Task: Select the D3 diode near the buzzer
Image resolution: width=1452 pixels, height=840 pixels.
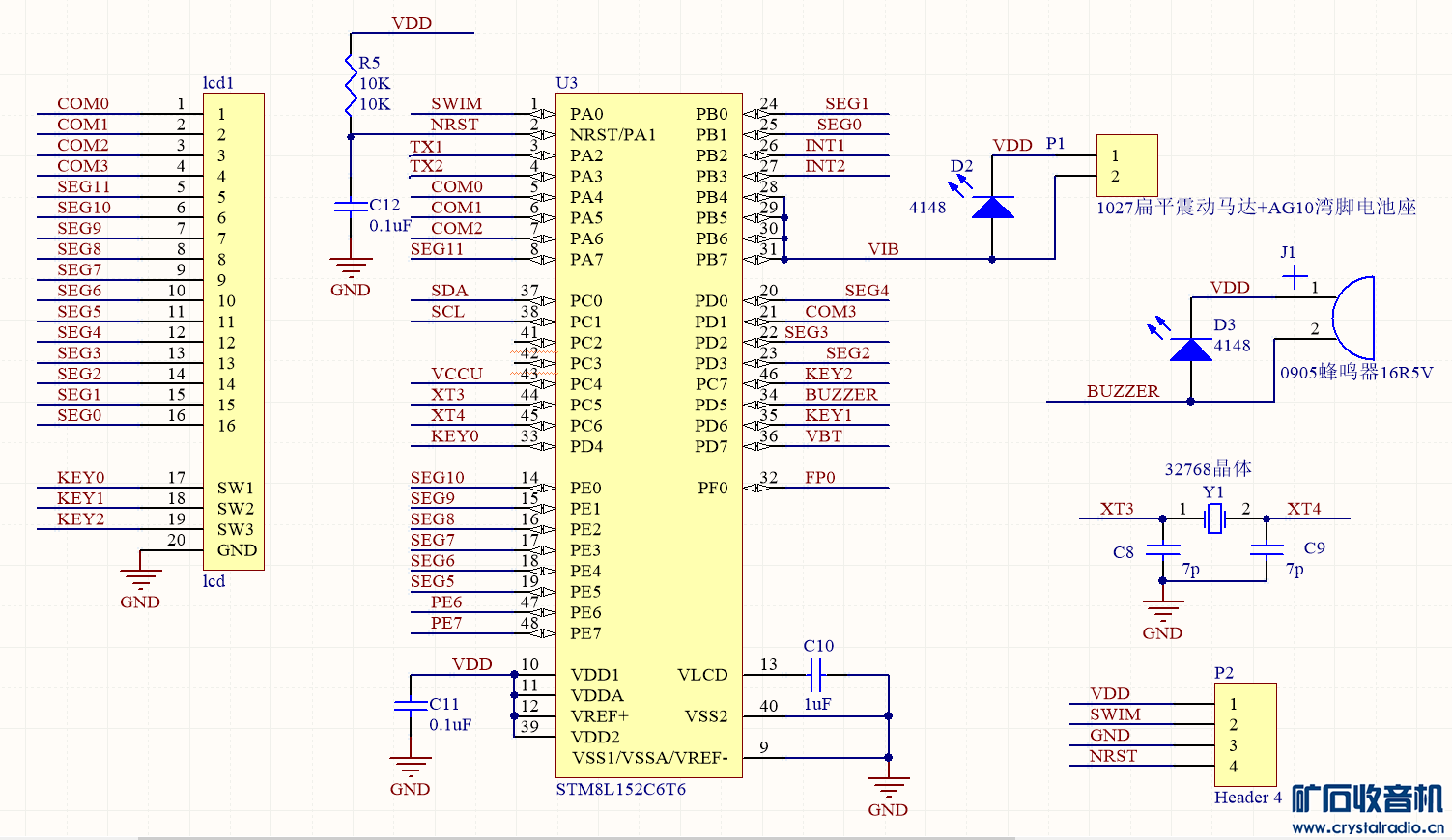Action: pos(1190,350)
